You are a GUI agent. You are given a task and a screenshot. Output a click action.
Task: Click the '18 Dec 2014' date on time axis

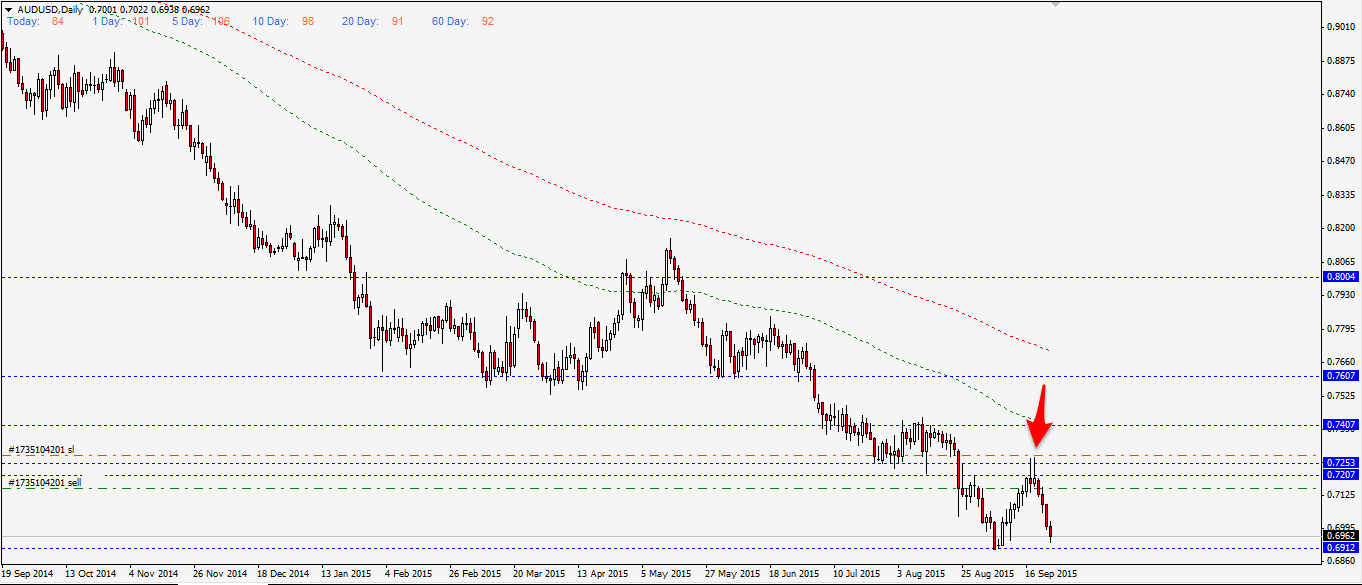(283, 575)
